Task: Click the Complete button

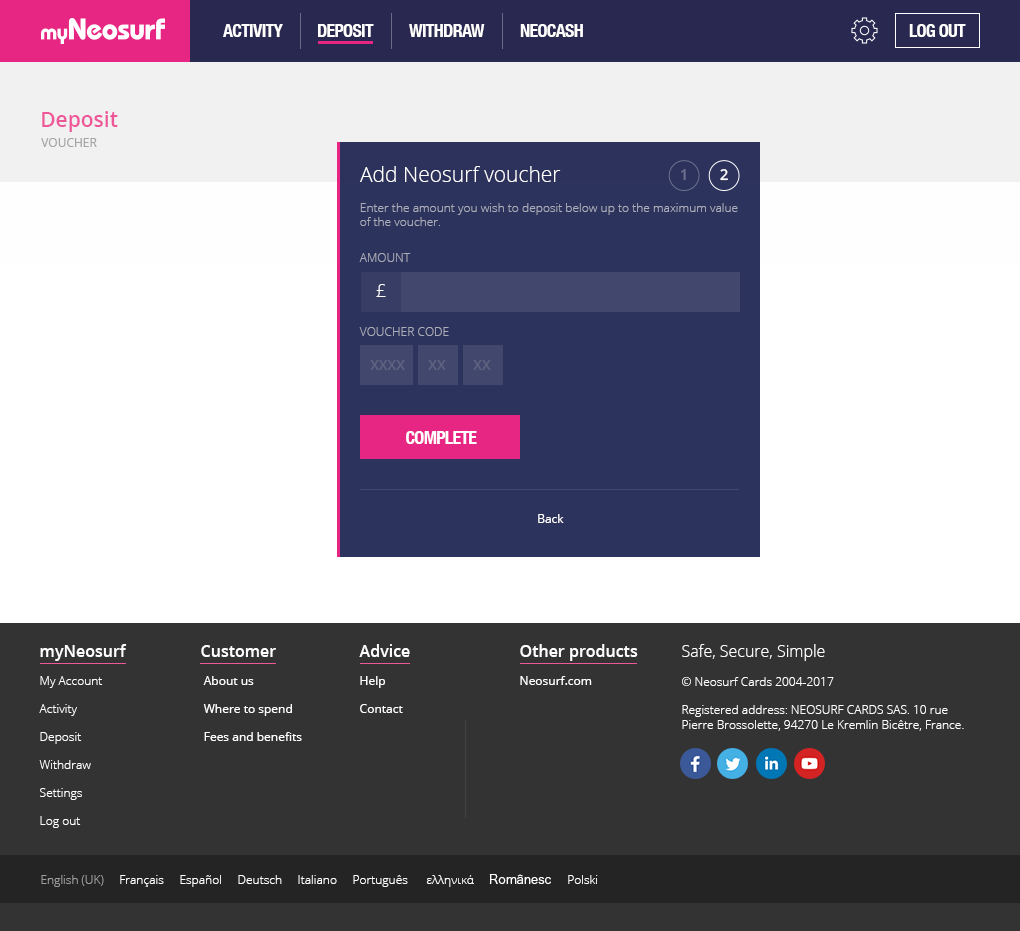Action: (x=440, y=437)
